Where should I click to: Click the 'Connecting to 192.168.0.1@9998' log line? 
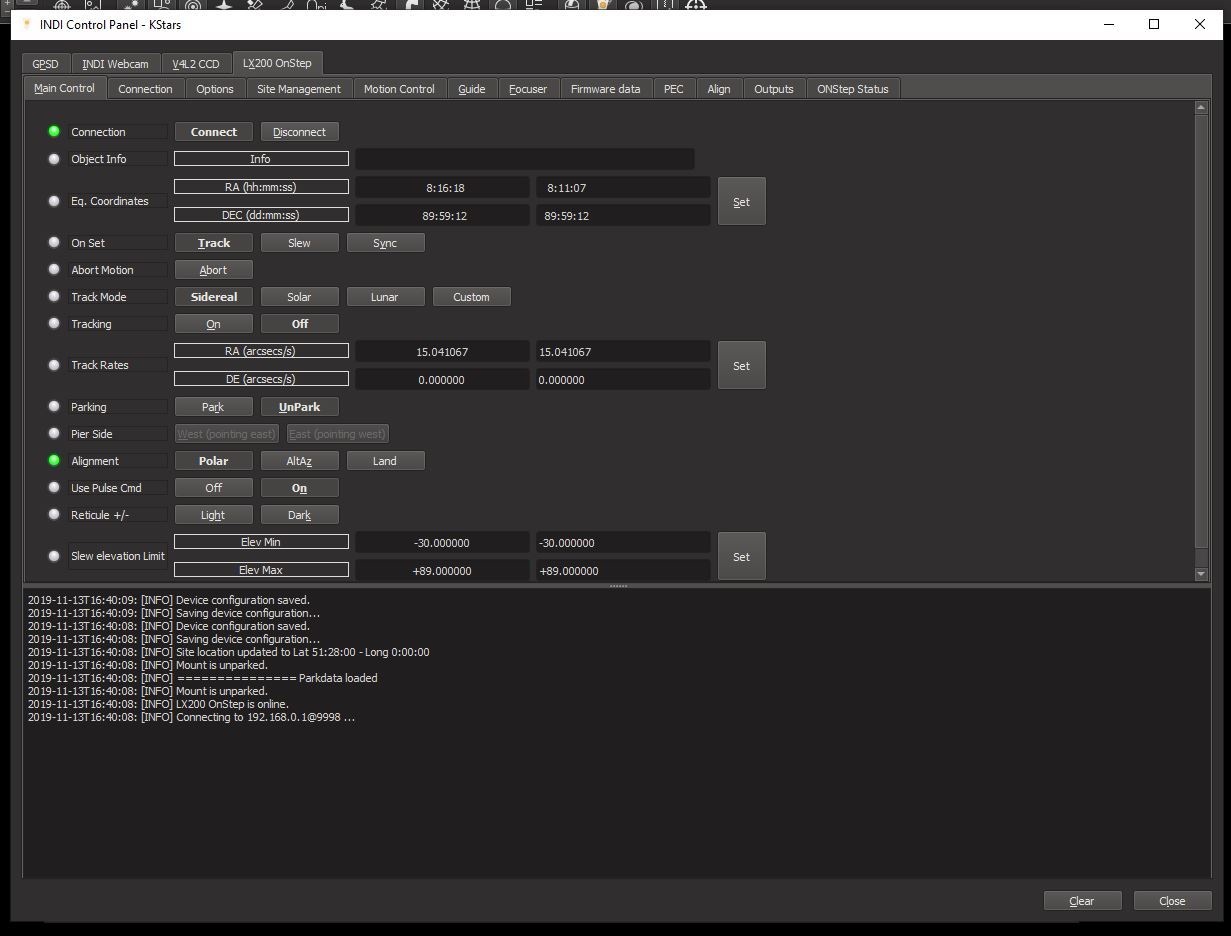click(191, 717)
